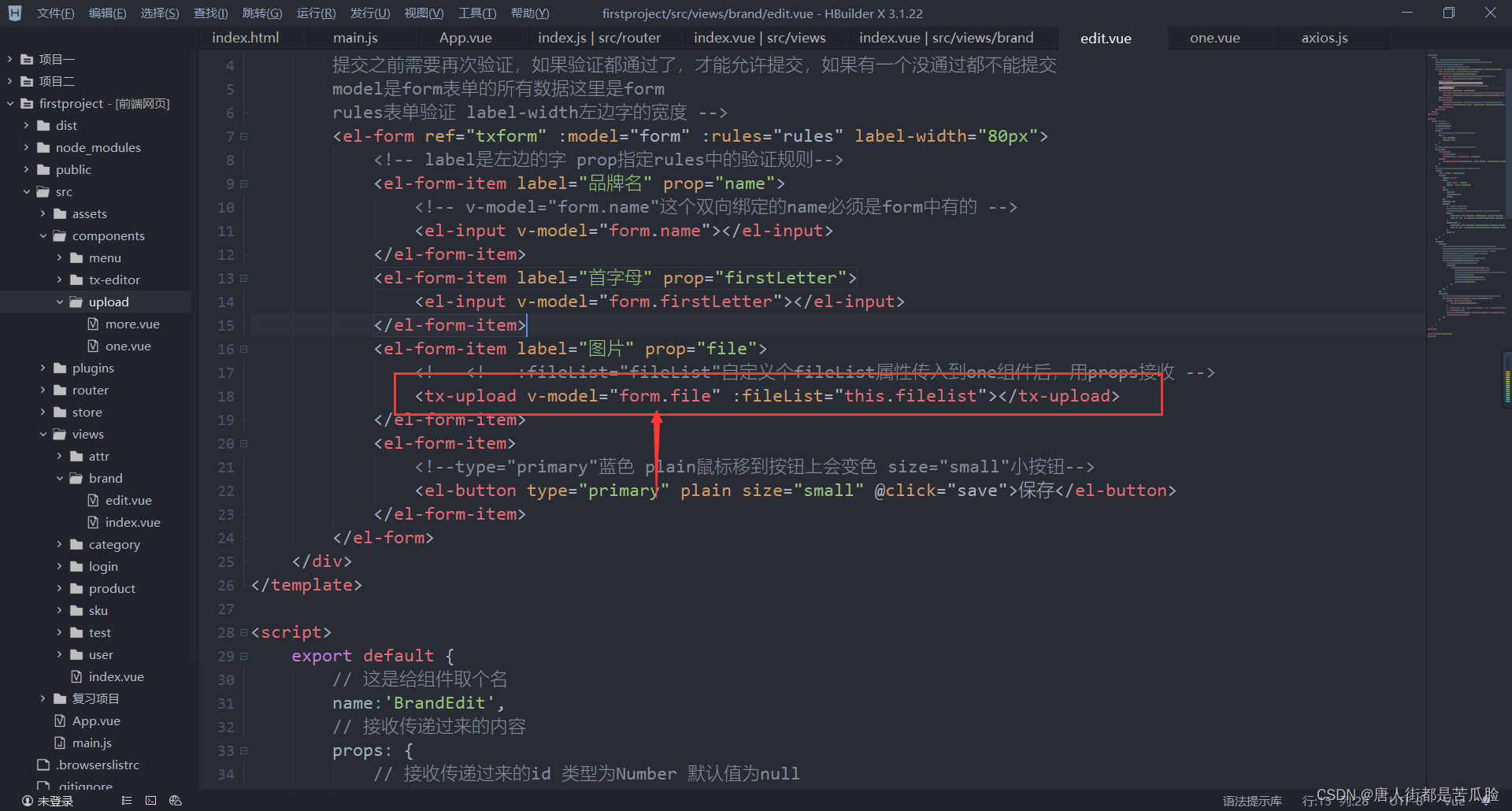Viewport: 1512px width, 811px height.
Task: Open the 工具(T) menu
Action: point(477,13)
